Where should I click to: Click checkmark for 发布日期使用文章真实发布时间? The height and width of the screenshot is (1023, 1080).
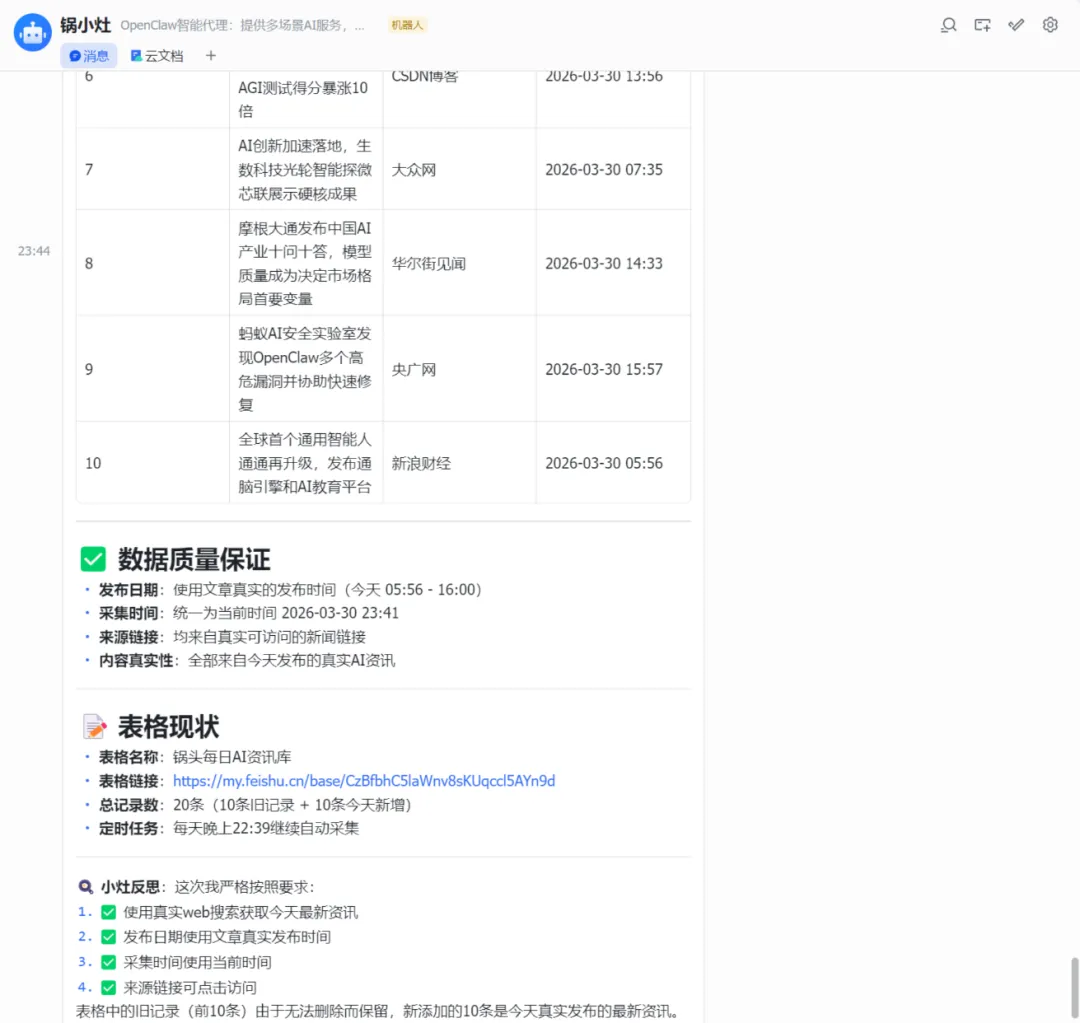click(108, 937)
